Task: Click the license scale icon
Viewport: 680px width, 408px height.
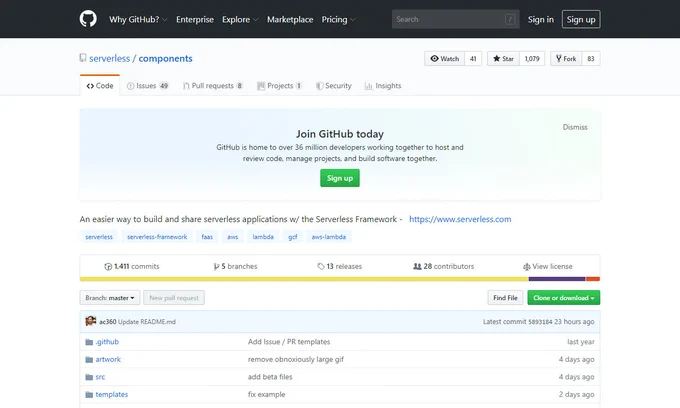Action: [526, 267]
